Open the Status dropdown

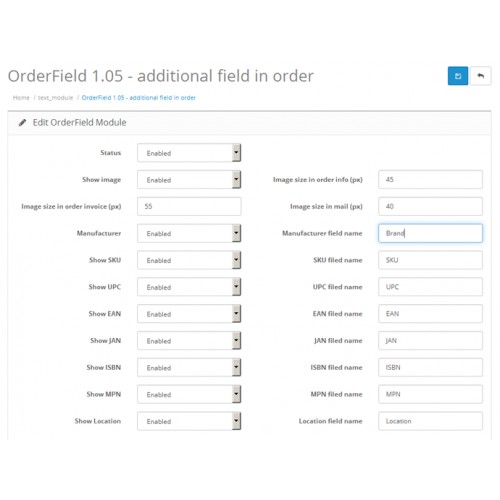coord(189,153)
